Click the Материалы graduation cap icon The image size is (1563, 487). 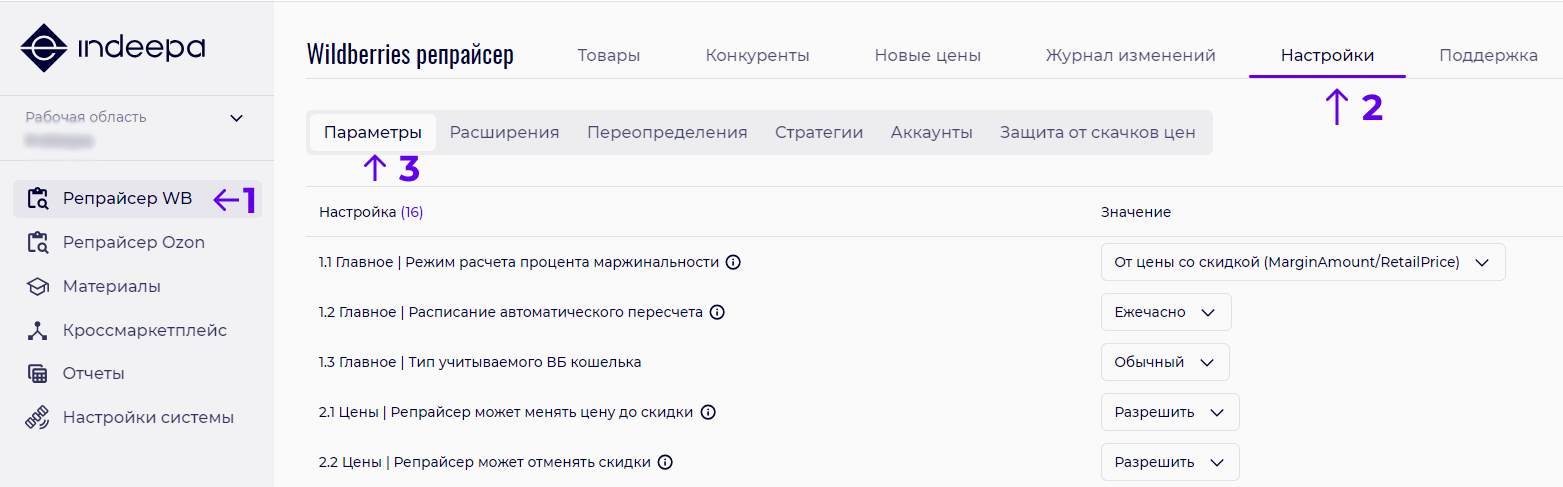pos(38,287)
